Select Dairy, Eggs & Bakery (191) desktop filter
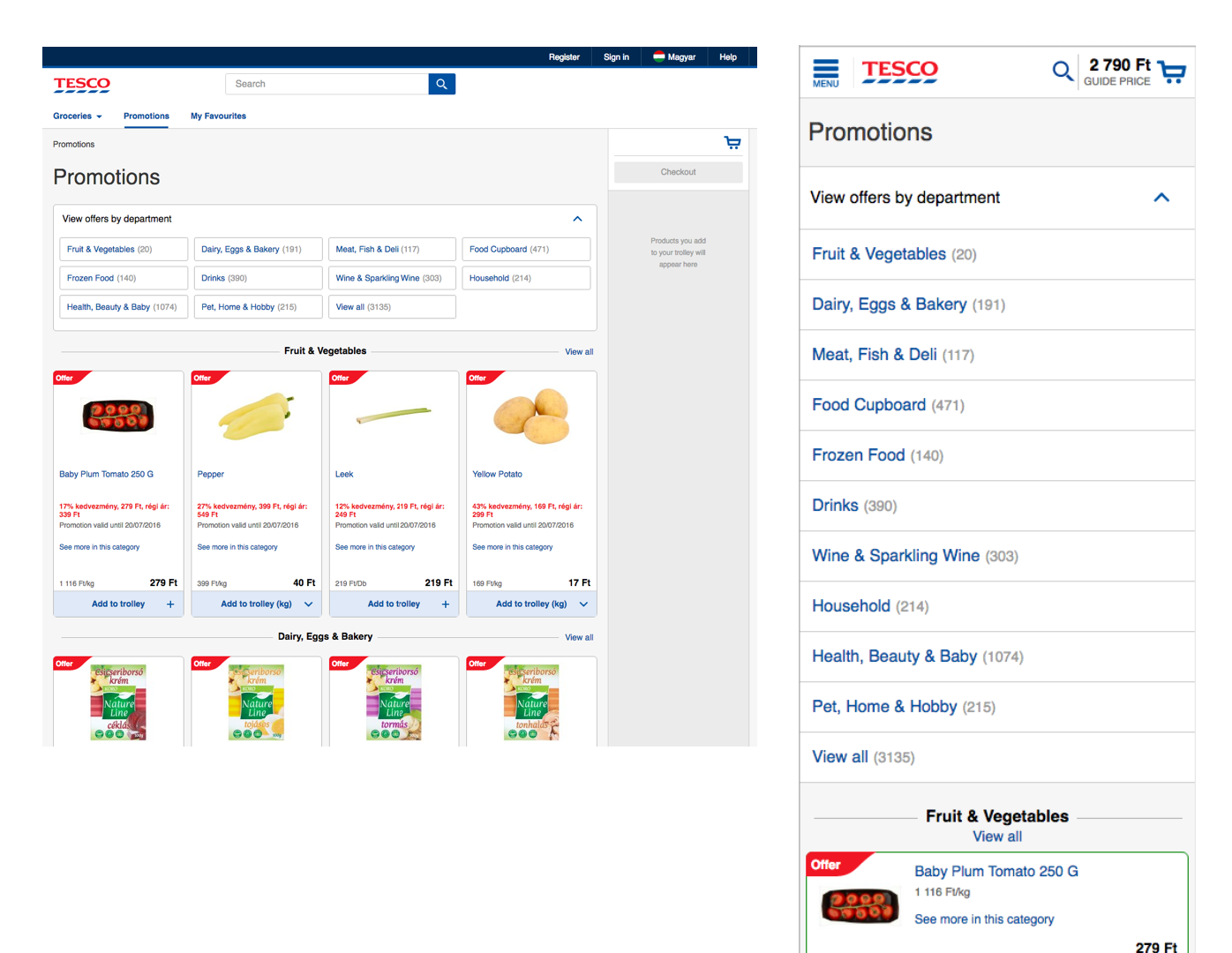Viewport: 1232px width, 953px height. 258,250
